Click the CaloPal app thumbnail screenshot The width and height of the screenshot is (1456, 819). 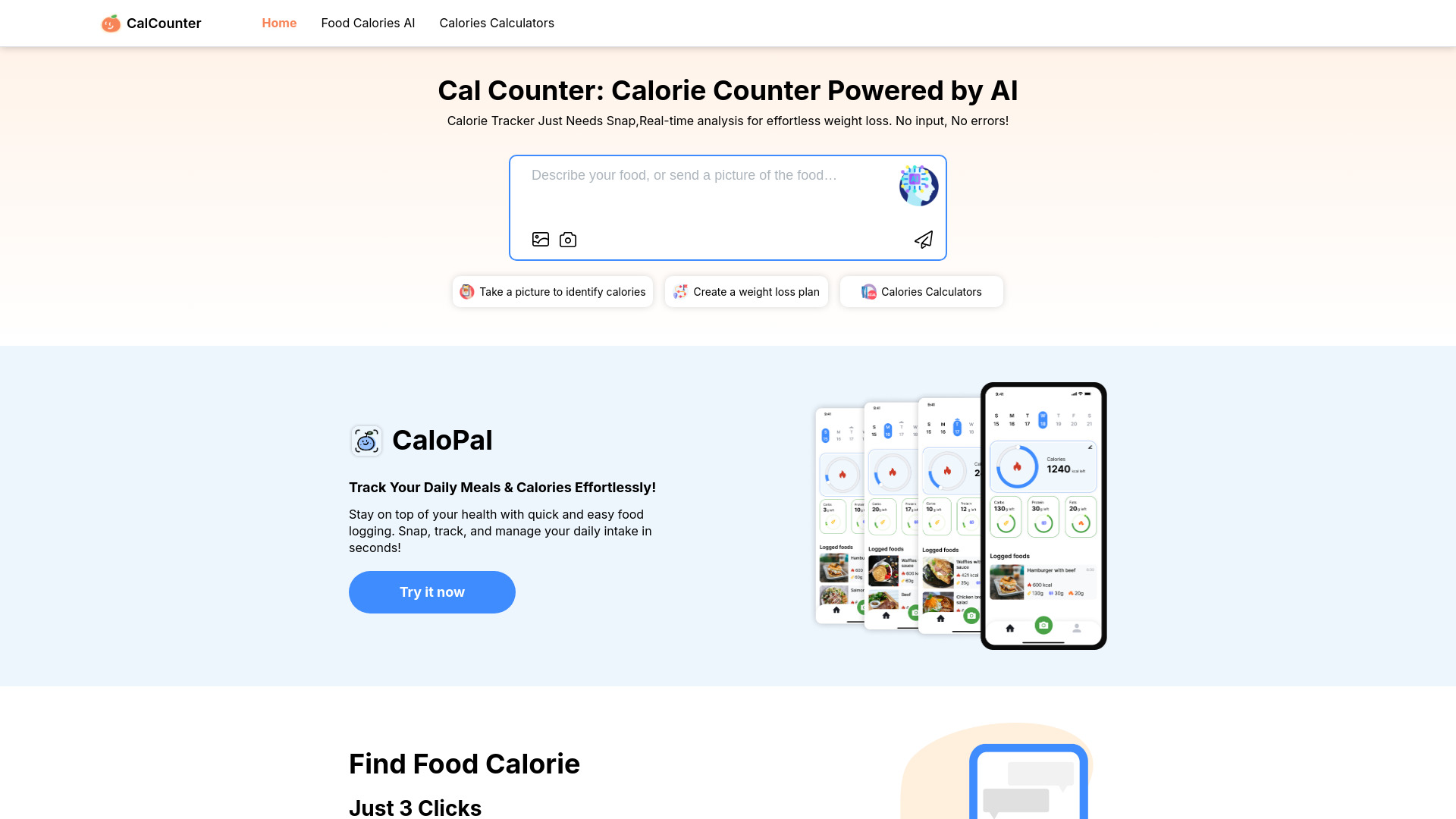coord(1043,515)
